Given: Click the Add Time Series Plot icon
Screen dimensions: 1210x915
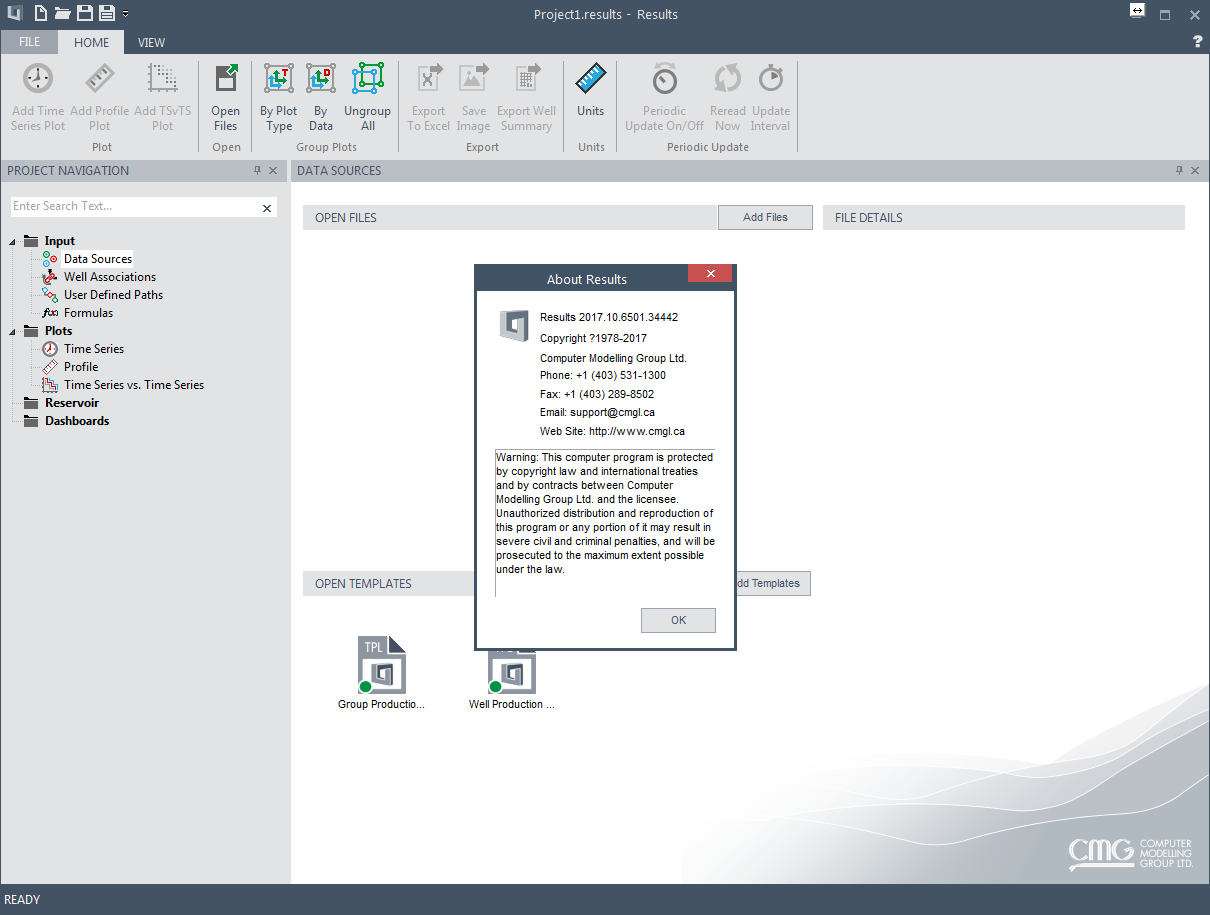Looking at the screenshot, I should point(38,78).
